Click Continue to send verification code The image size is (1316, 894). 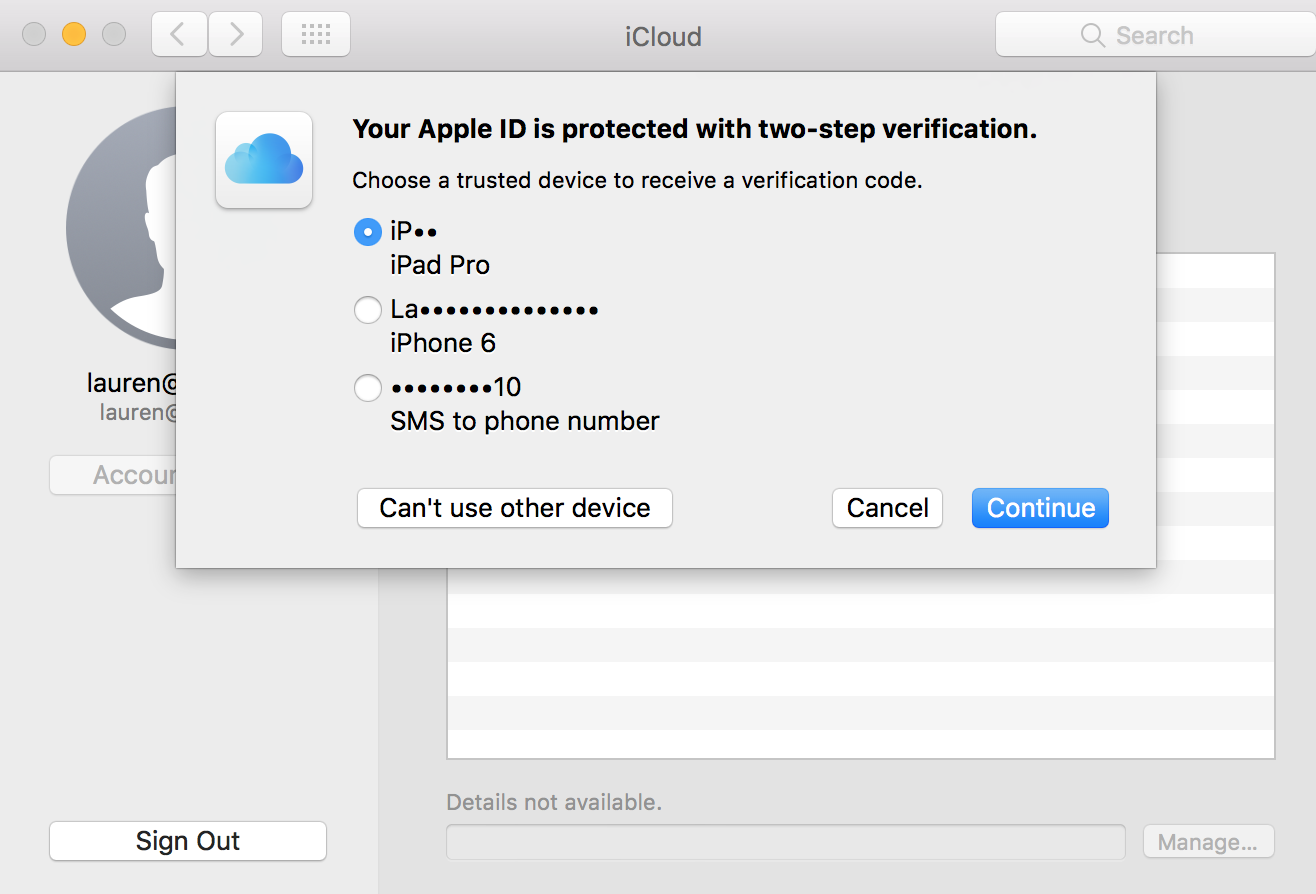tap(1040, 508)
